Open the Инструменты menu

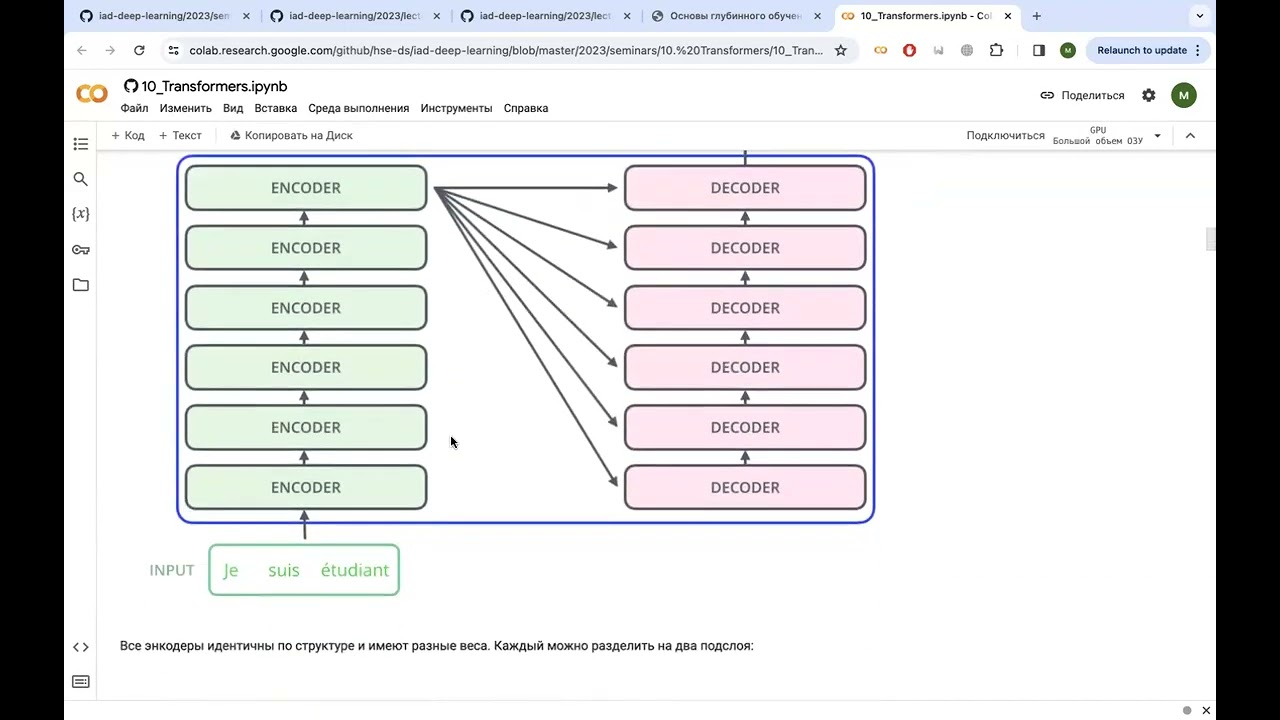pos(456,108)
